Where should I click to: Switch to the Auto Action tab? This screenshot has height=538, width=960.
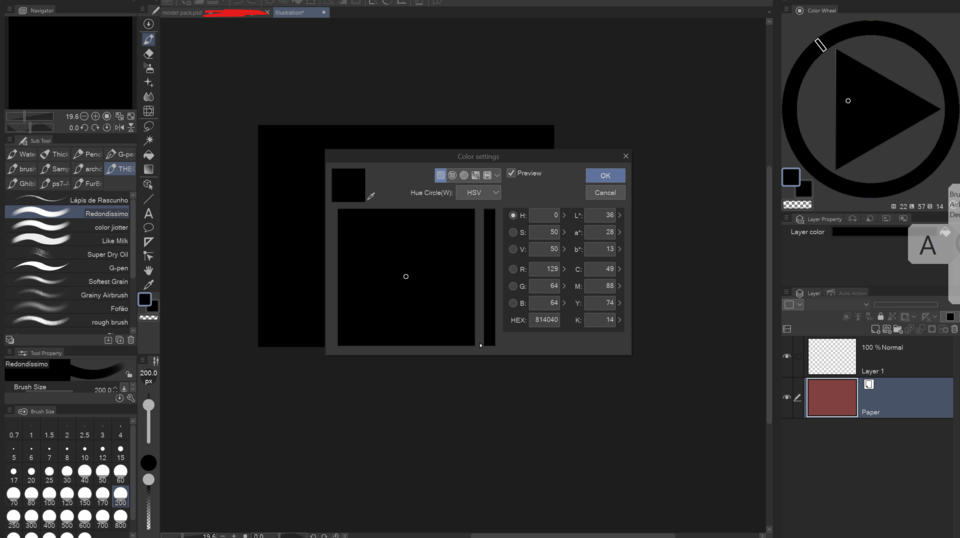[x=853, y=293]
